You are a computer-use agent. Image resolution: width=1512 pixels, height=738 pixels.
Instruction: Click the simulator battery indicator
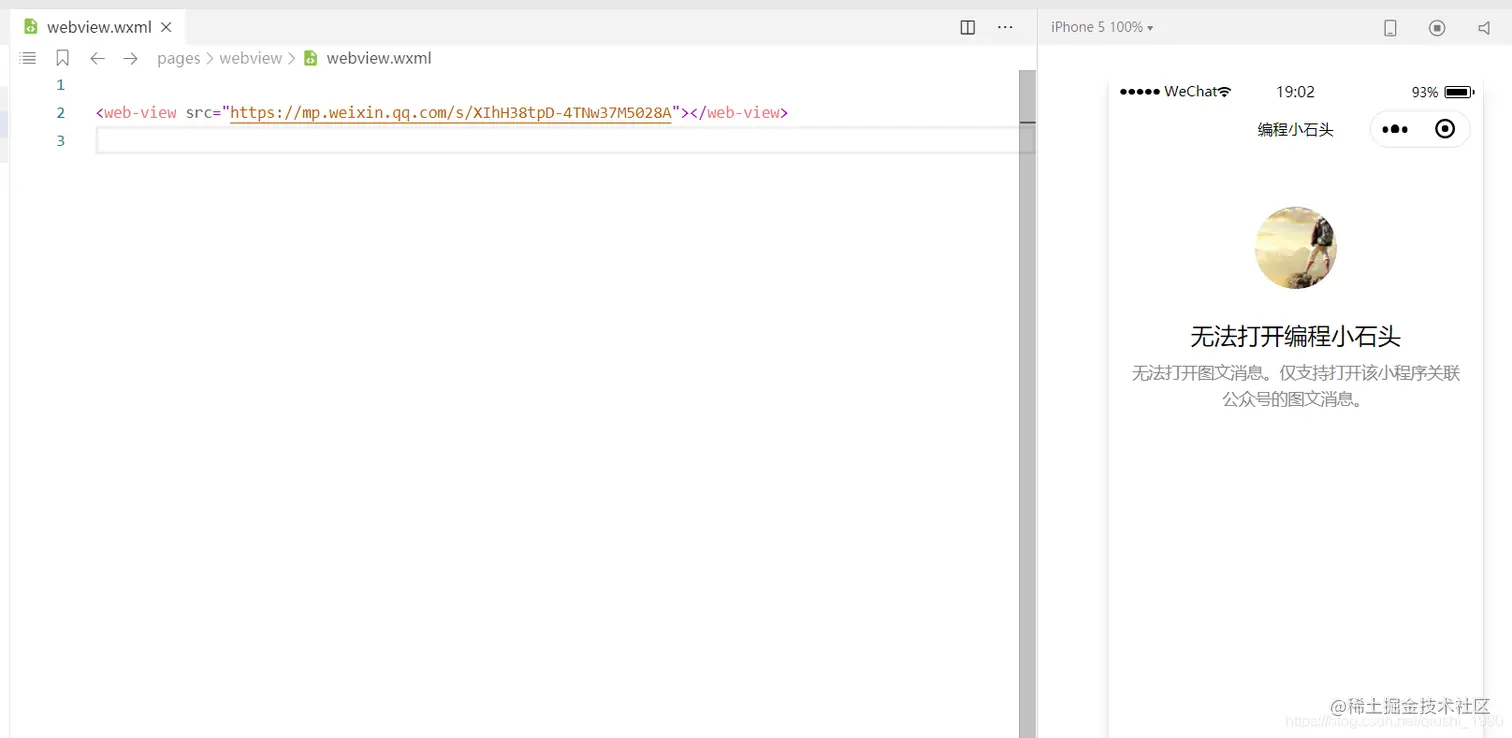pos(1459,92)
